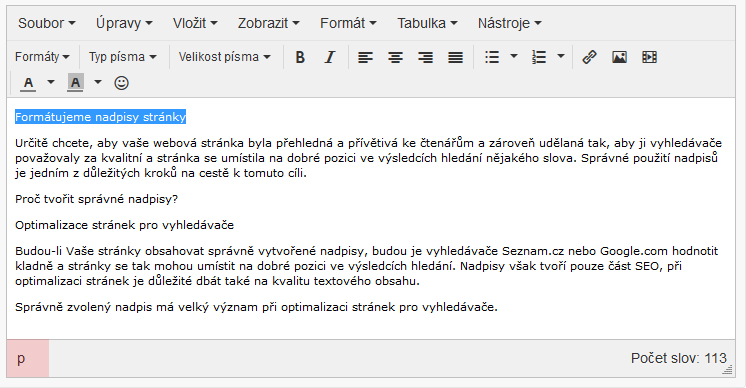
Task: Insert a bulleted list
Action: pos(492,57)
